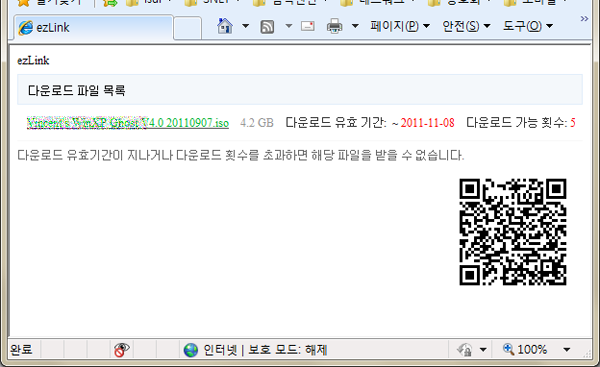Screen dimensions: 600x367
Task: Open the 도구(O) menu
Action: tap(528, 26)
